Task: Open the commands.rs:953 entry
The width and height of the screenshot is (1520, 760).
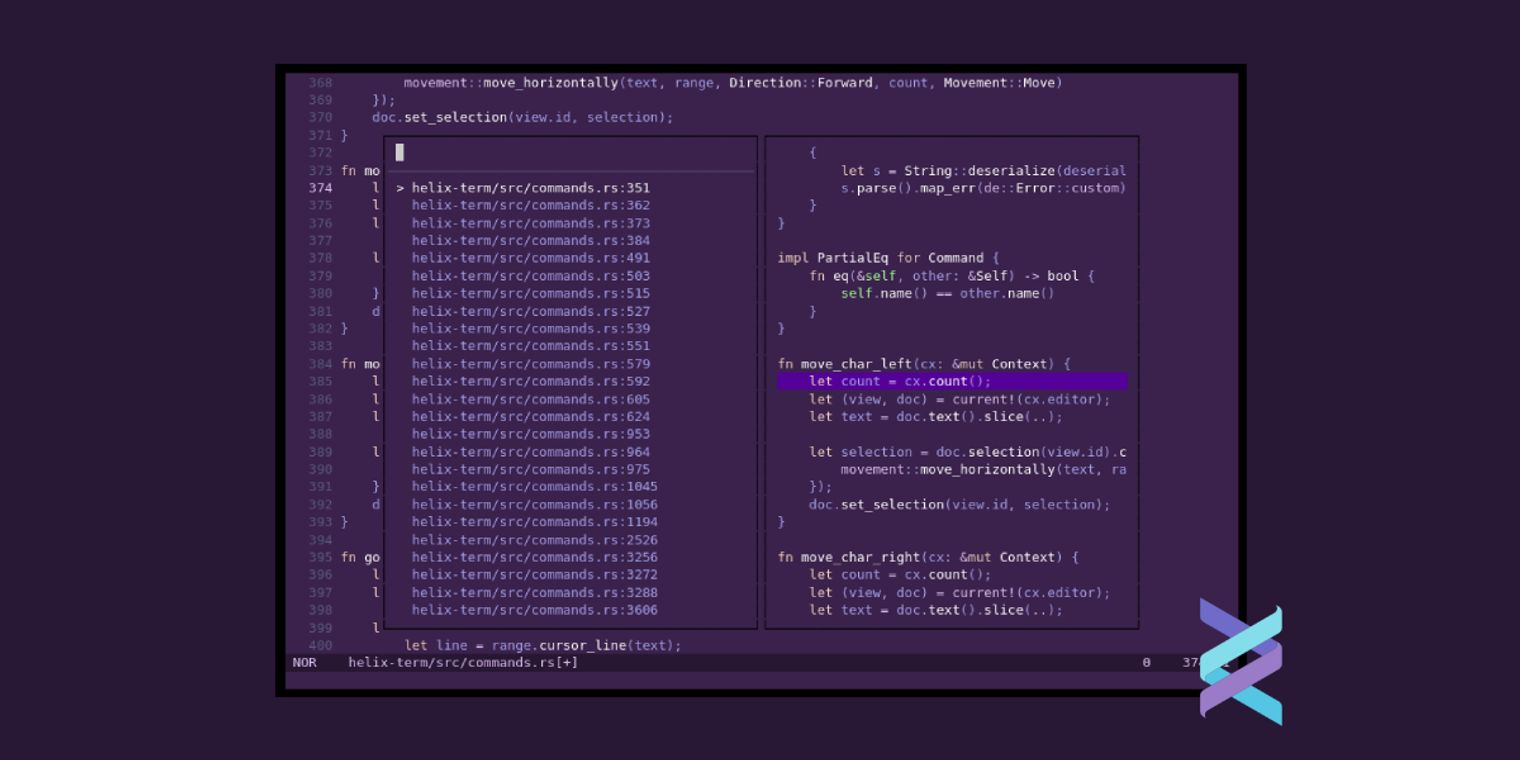Action: tap(531, 434)
